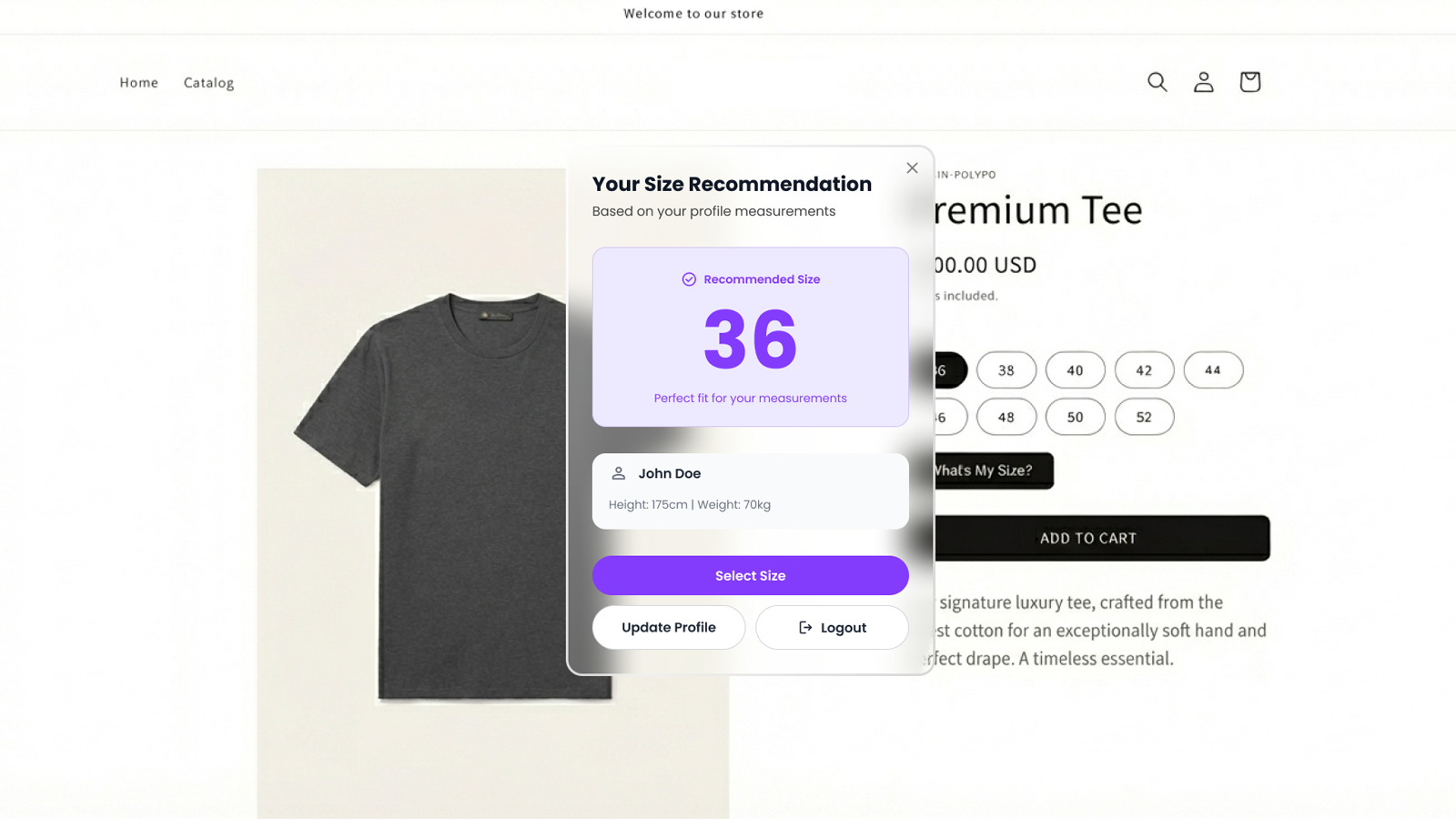
Task: Select size 38
Action: click(x=1006, y=370)
